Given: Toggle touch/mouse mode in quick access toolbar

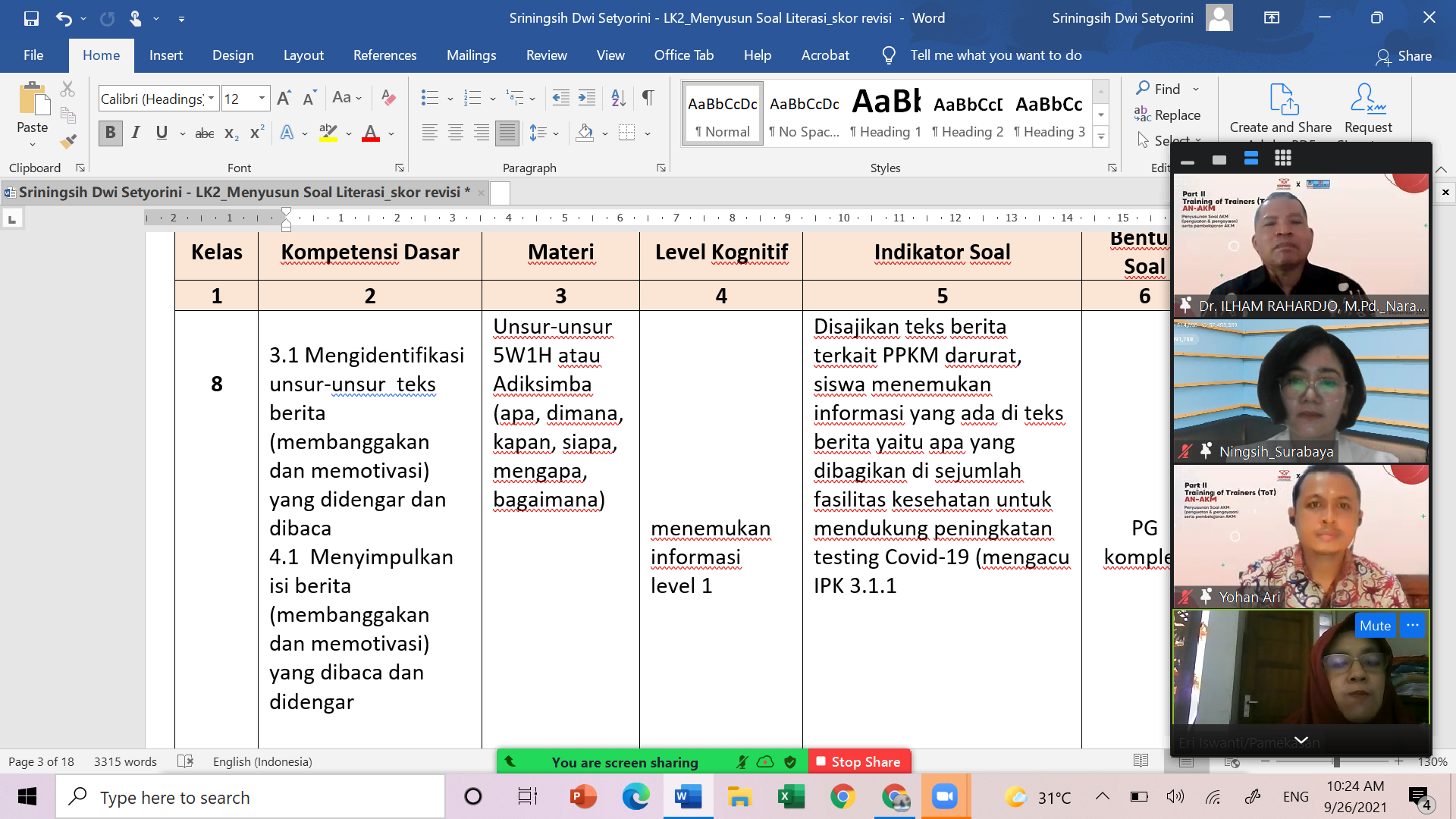Looking at the screenshot, I should click(135, 18).
